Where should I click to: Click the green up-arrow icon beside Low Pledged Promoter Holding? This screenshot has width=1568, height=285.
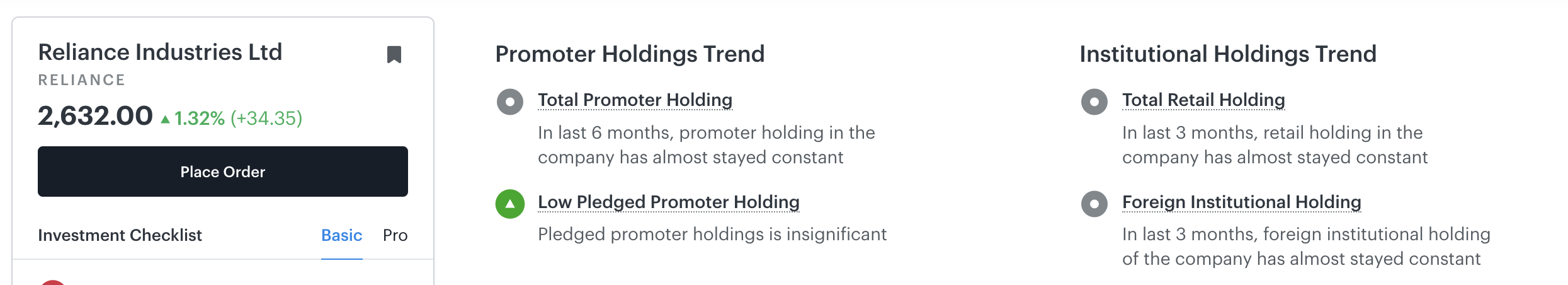[510, 204]
